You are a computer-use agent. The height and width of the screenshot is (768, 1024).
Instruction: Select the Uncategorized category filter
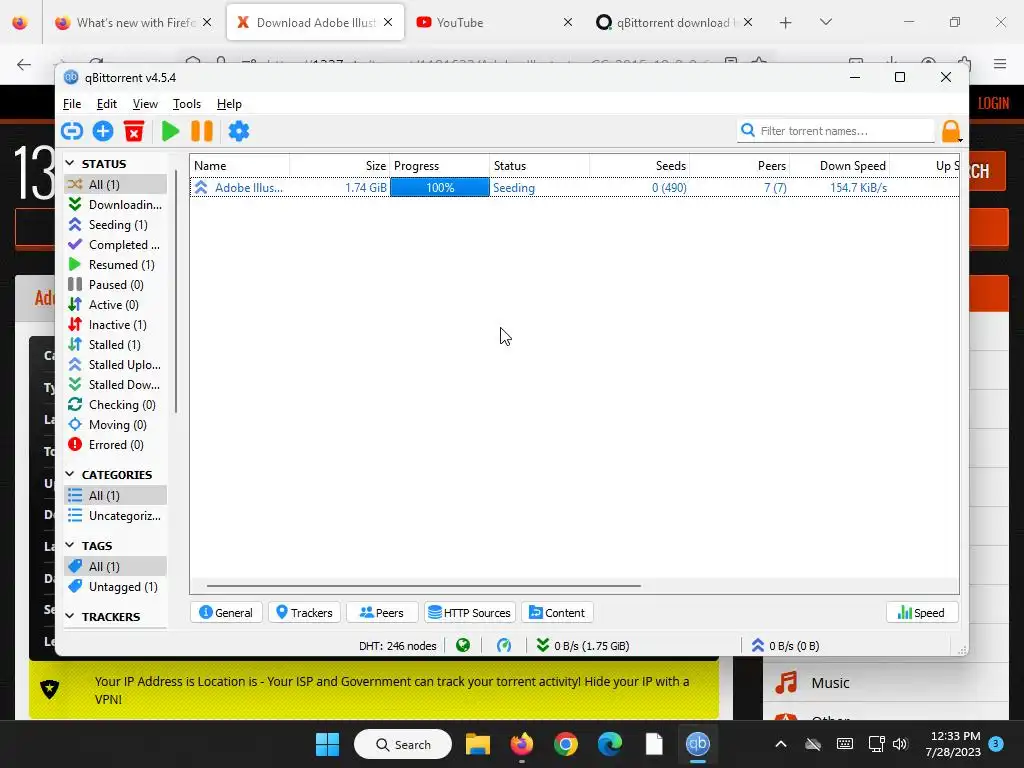coord(116,516)
